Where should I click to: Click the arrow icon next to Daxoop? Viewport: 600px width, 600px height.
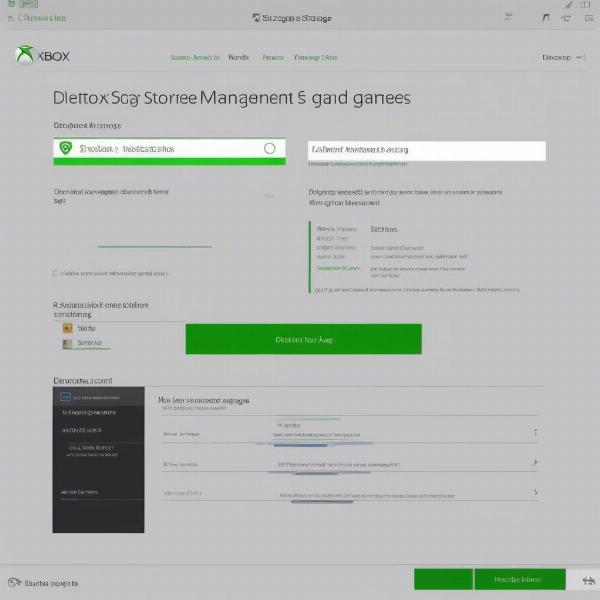coord(580,57)
